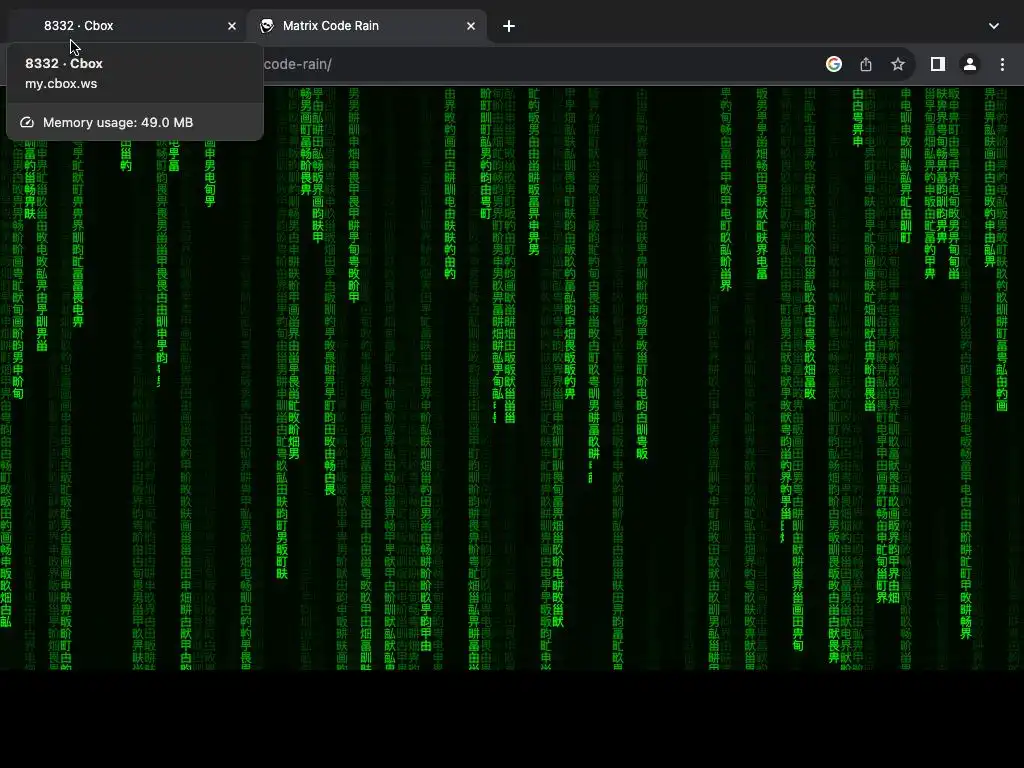The image size is (1024, 768).
Task: Open a new tab with plus button
Action: [509, 26]
